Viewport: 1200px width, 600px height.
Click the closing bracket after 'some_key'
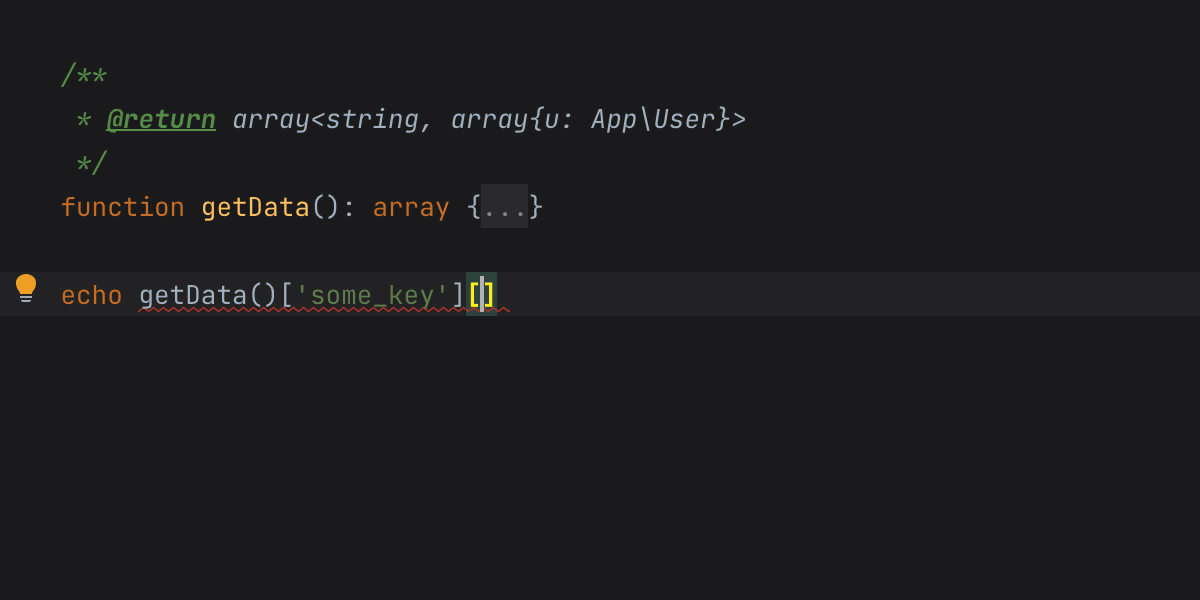click(x=458, y=296)
